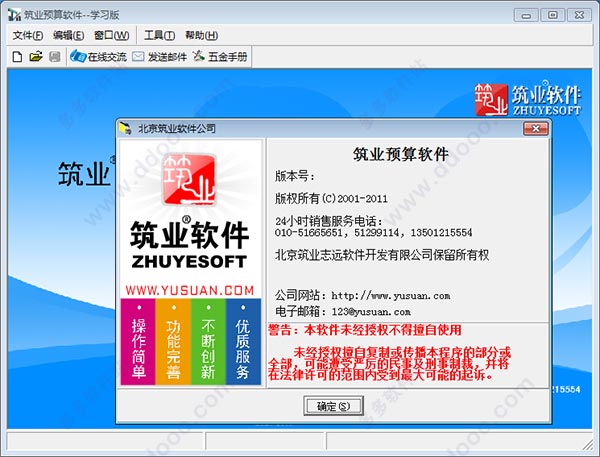The height and width of the screenshot is (457, 600).
Task: Open 在线交流 online chat
Action: [98, 57]
